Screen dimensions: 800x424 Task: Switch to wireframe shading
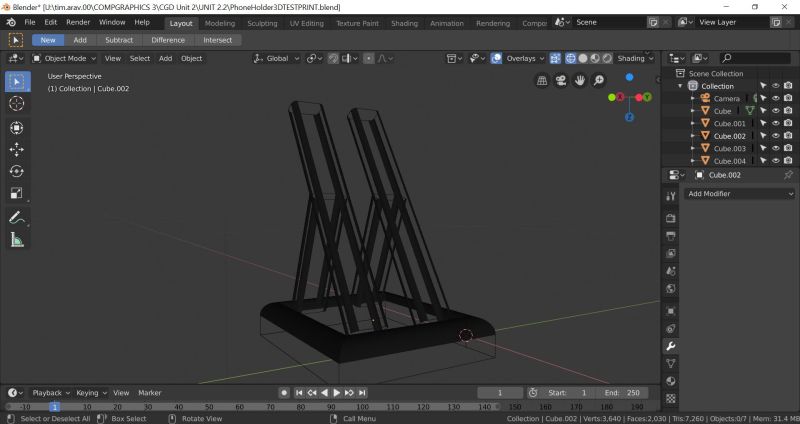point(570,59)
